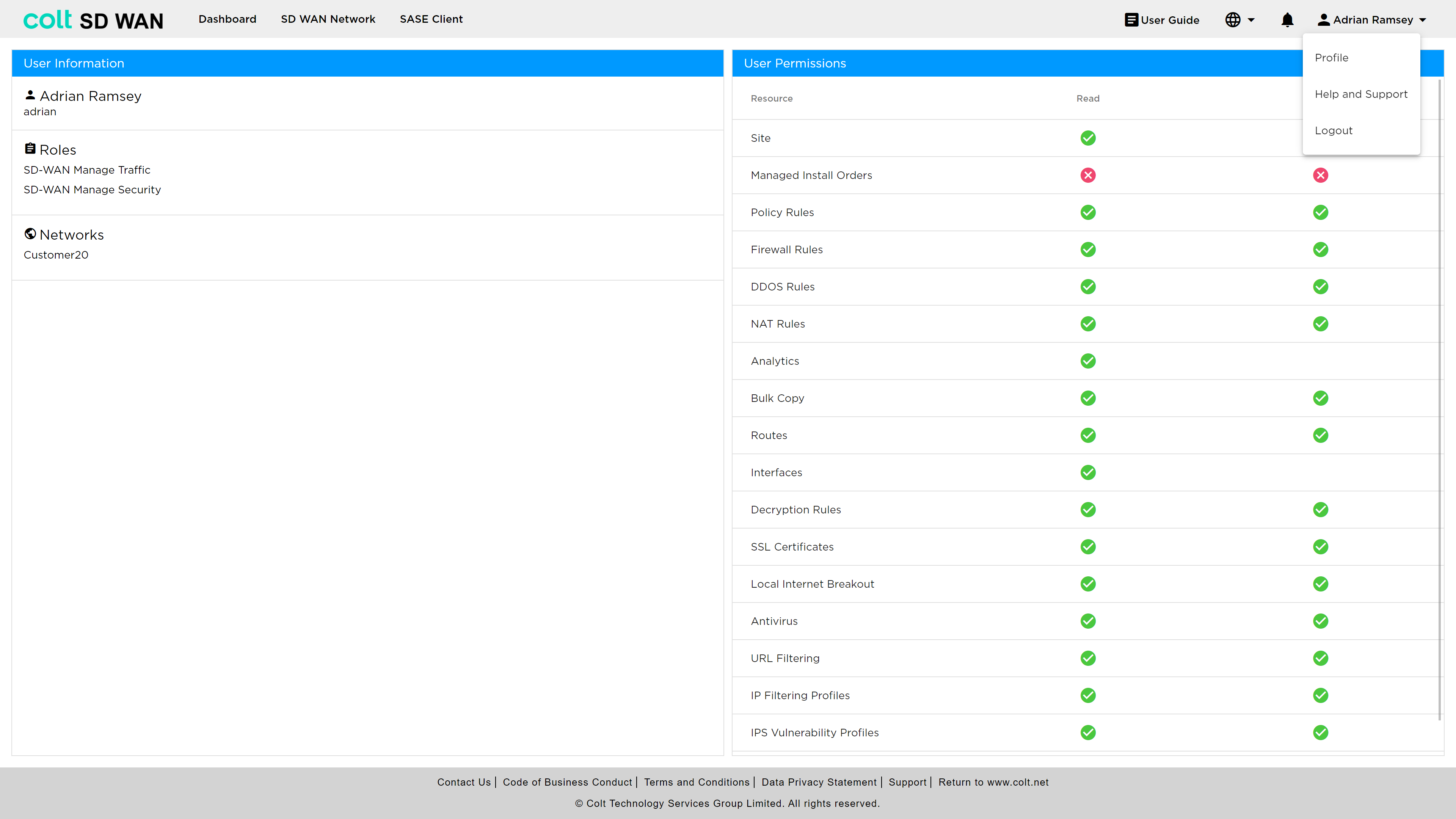
Task: Click the 'Read' column header
Action: pos(1088,98)
